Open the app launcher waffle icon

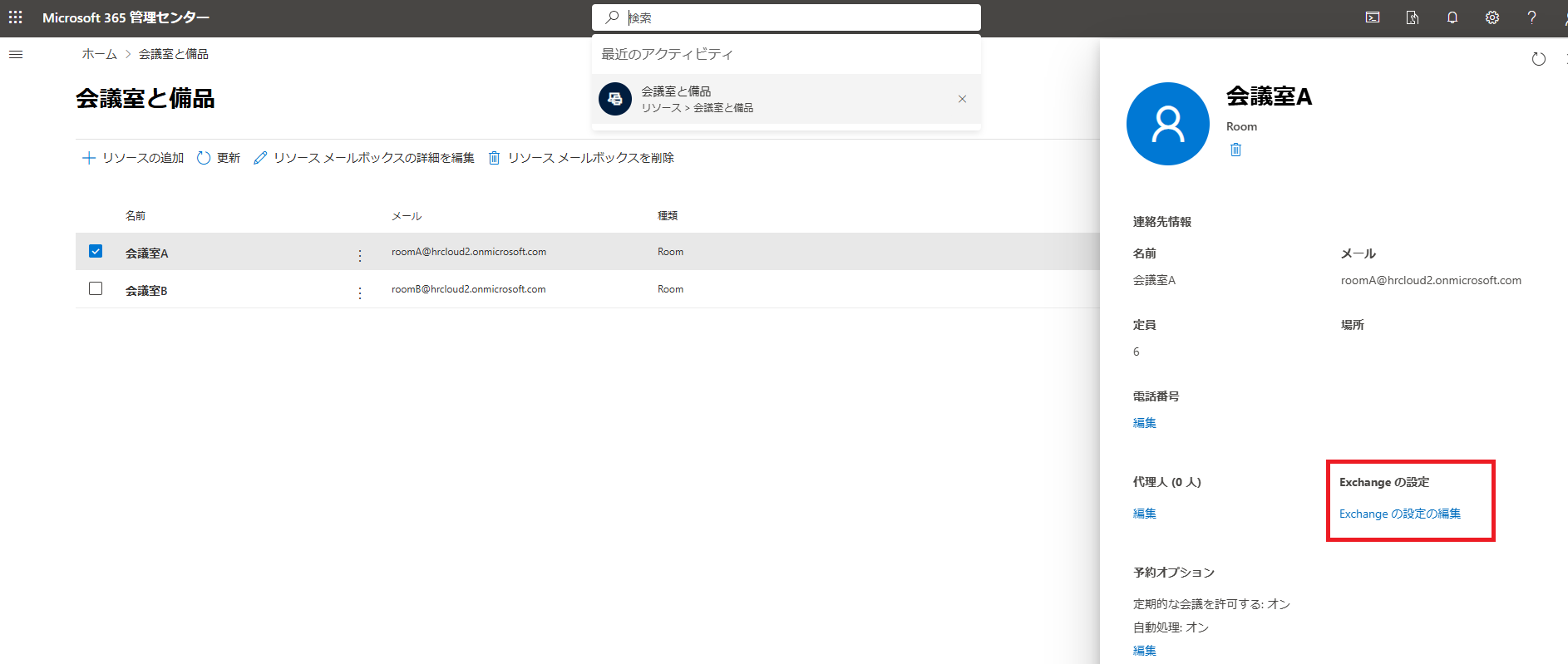click(15, 17)
